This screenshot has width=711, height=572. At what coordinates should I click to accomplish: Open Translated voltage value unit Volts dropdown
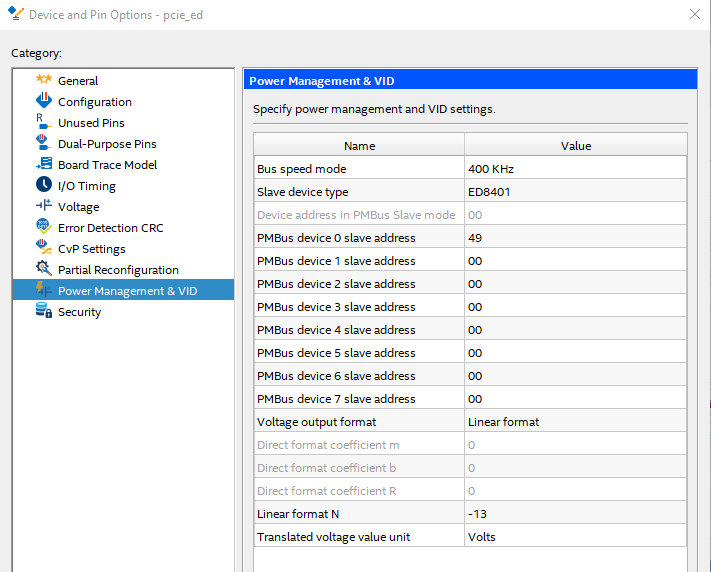point(575,537)
